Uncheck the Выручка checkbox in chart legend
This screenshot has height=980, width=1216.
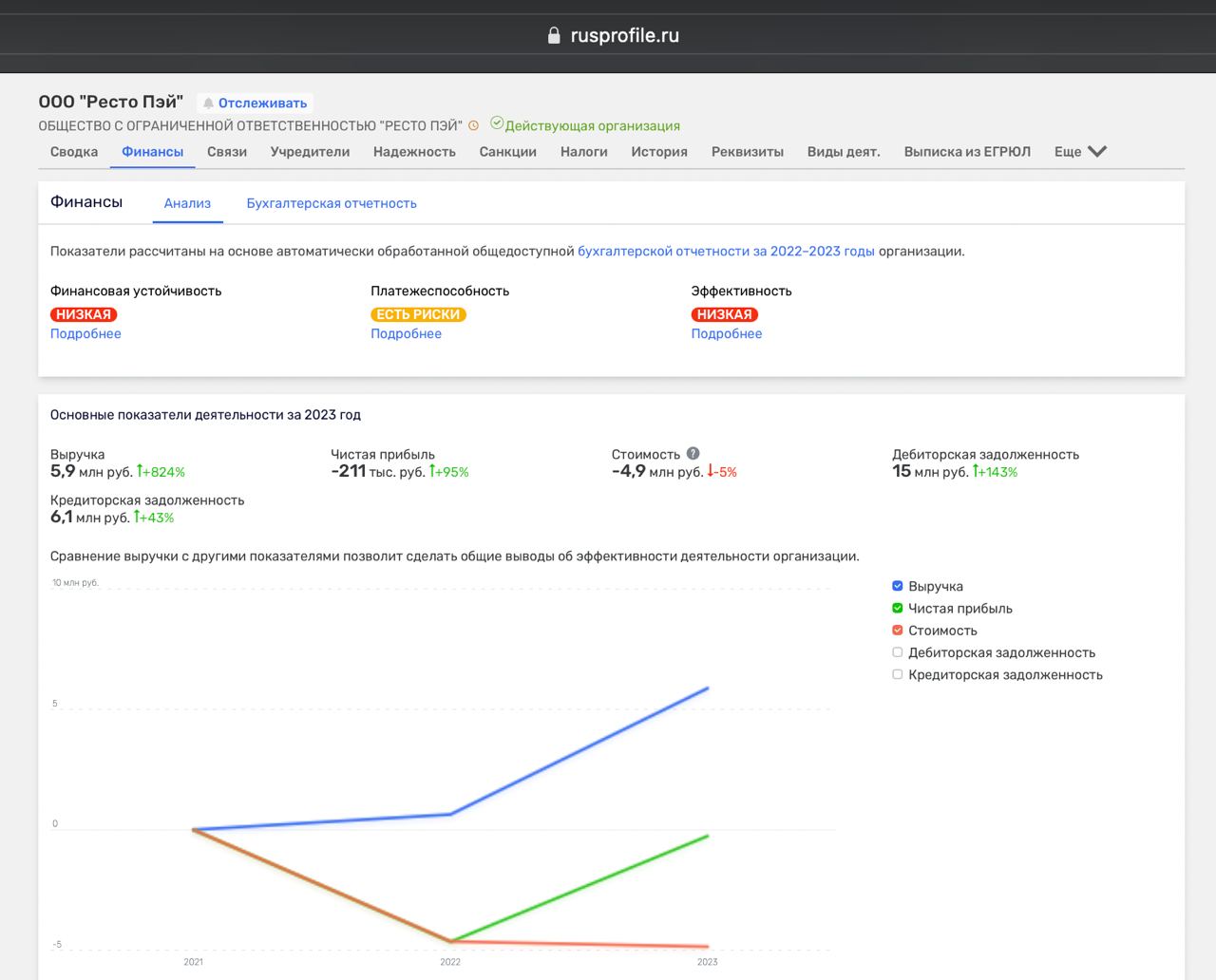898,586
